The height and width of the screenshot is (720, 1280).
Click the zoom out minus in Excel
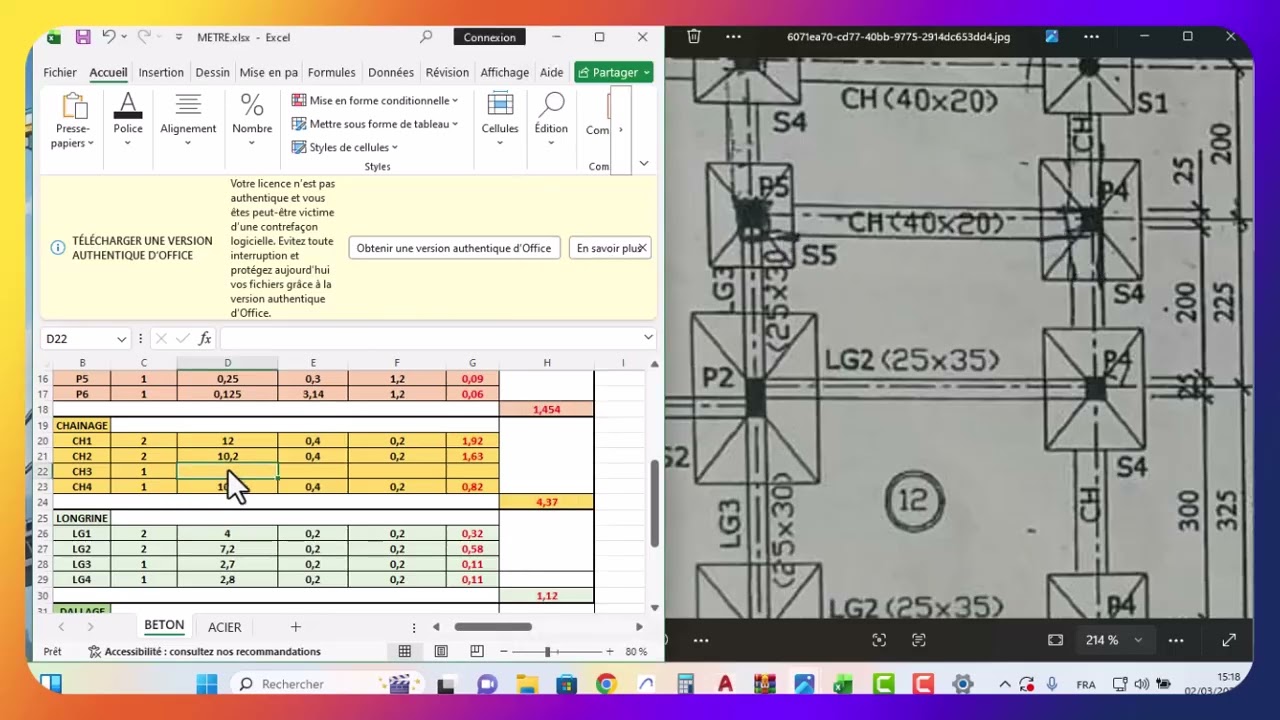pos(504,652)
